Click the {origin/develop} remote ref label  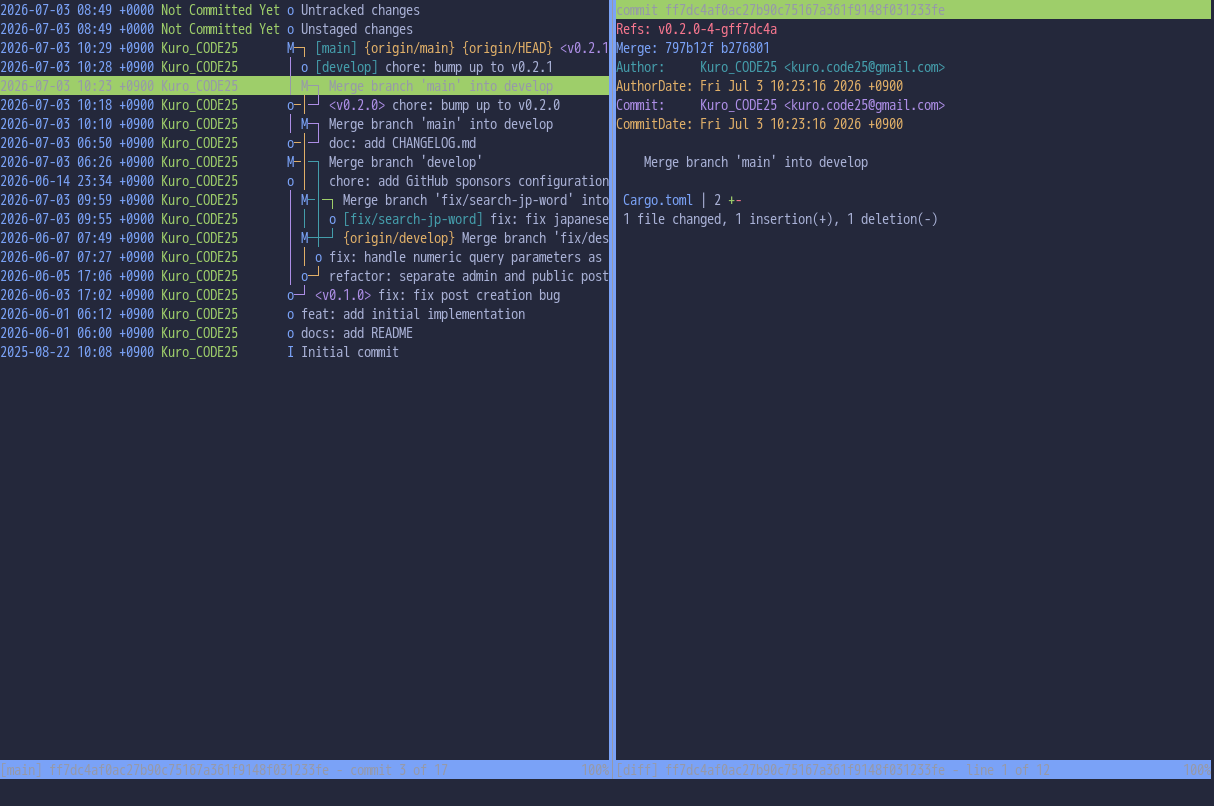(x=399, y=238)
